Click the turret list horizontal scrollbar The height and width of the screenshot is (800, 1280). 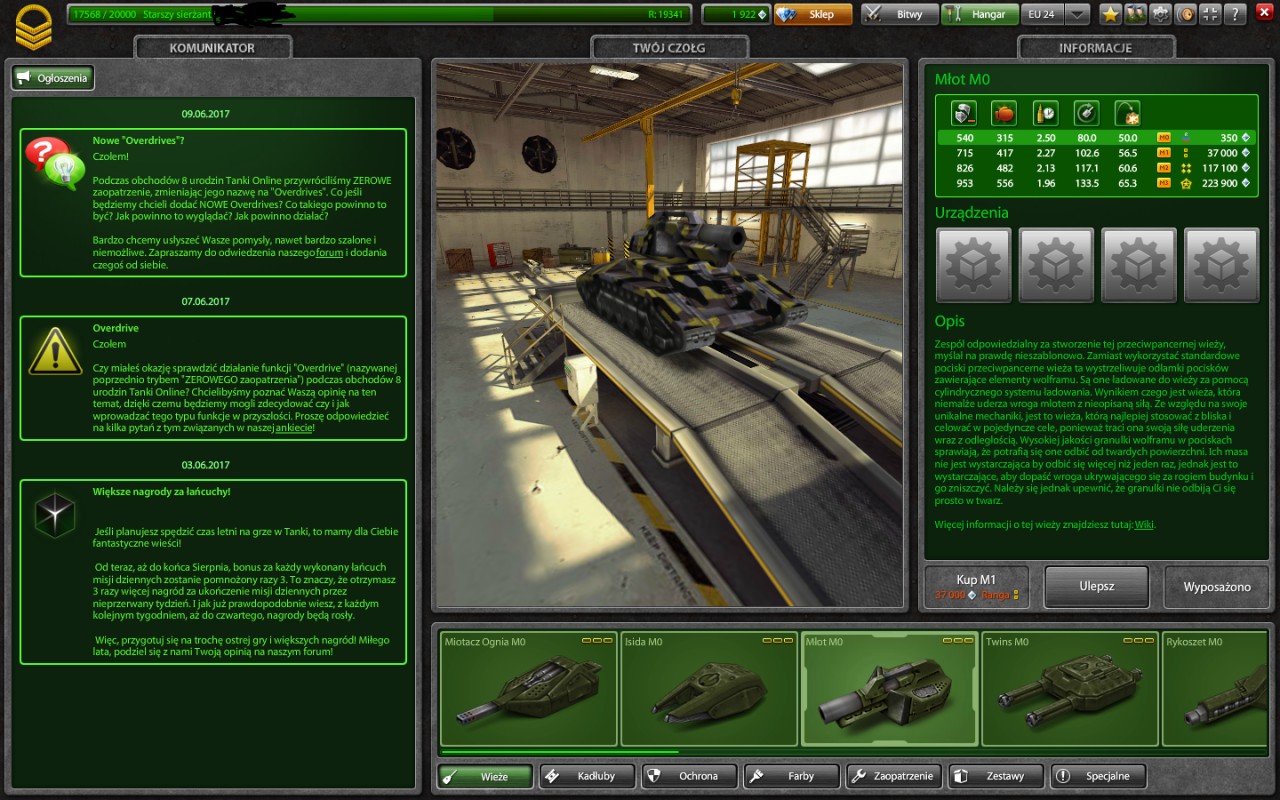coord(559,752)
